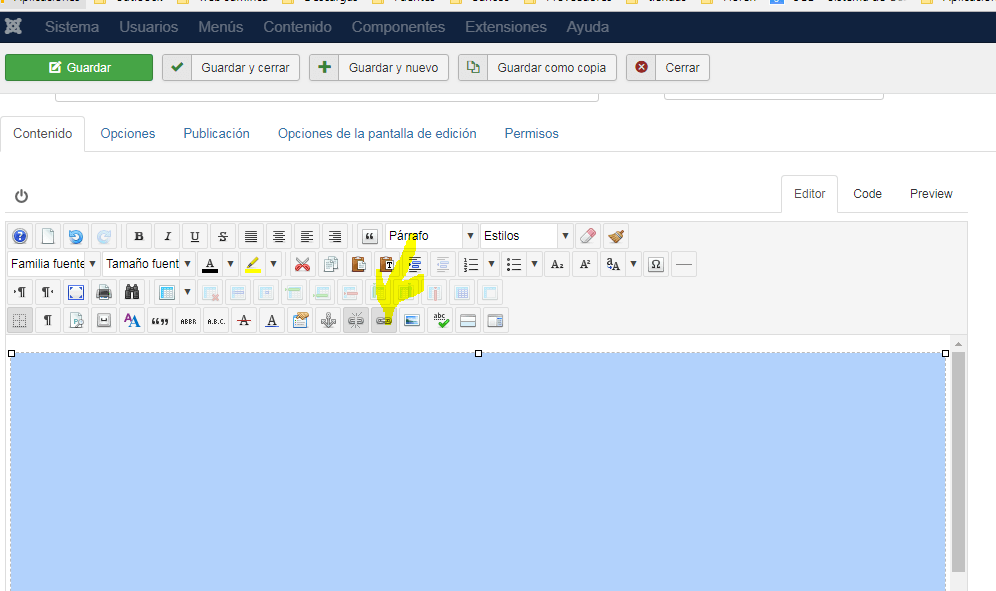
Task: Switch to the Publicación tab
Action: (217, 133)
